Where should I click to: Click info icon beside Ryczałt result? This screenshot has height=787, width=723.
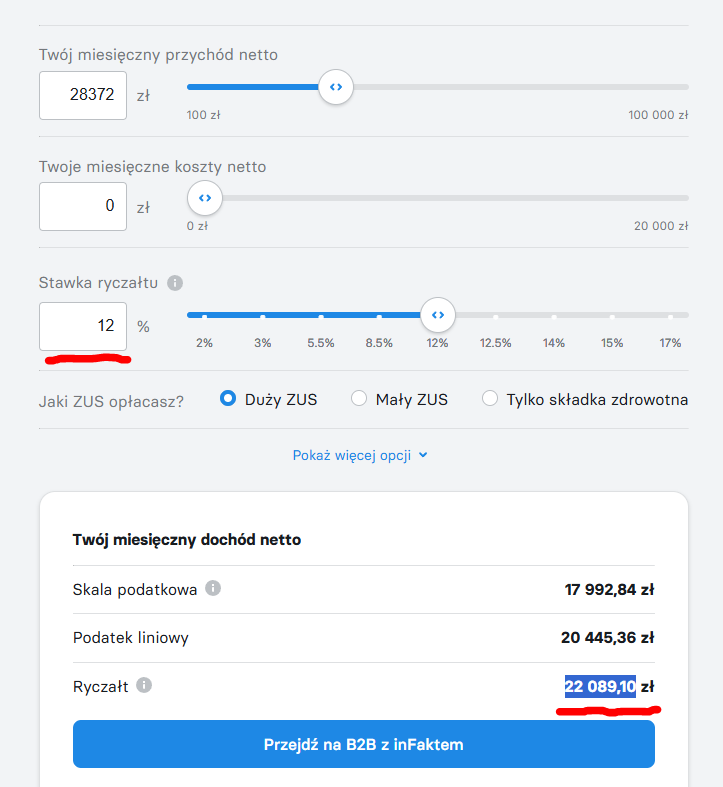(144, 685)
